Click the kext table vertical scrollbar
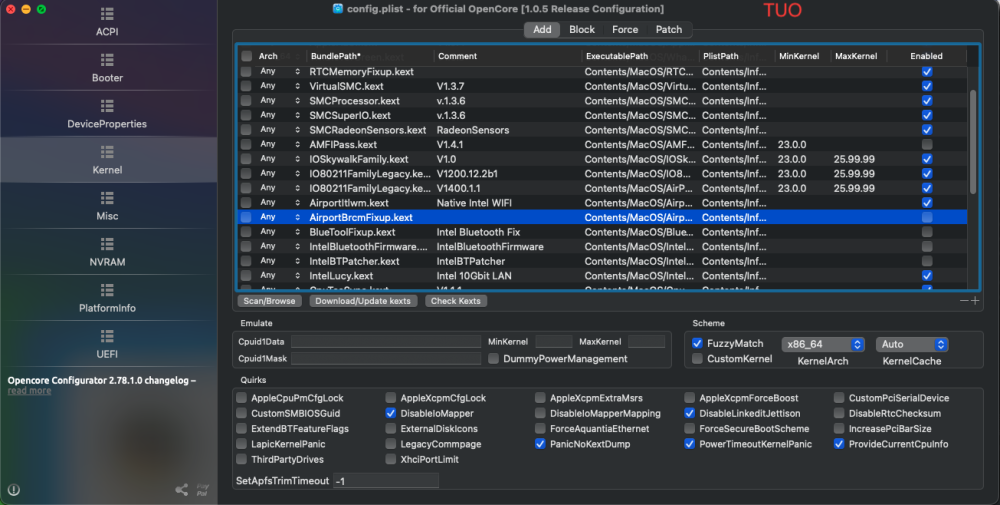1000x505 pixels. click(973, 142)
